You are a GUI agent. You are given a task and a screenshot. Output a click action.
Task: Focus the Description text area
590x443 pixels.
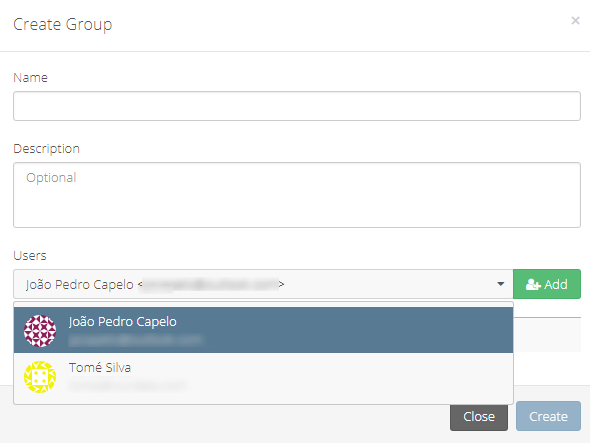[x=297, y=195]
